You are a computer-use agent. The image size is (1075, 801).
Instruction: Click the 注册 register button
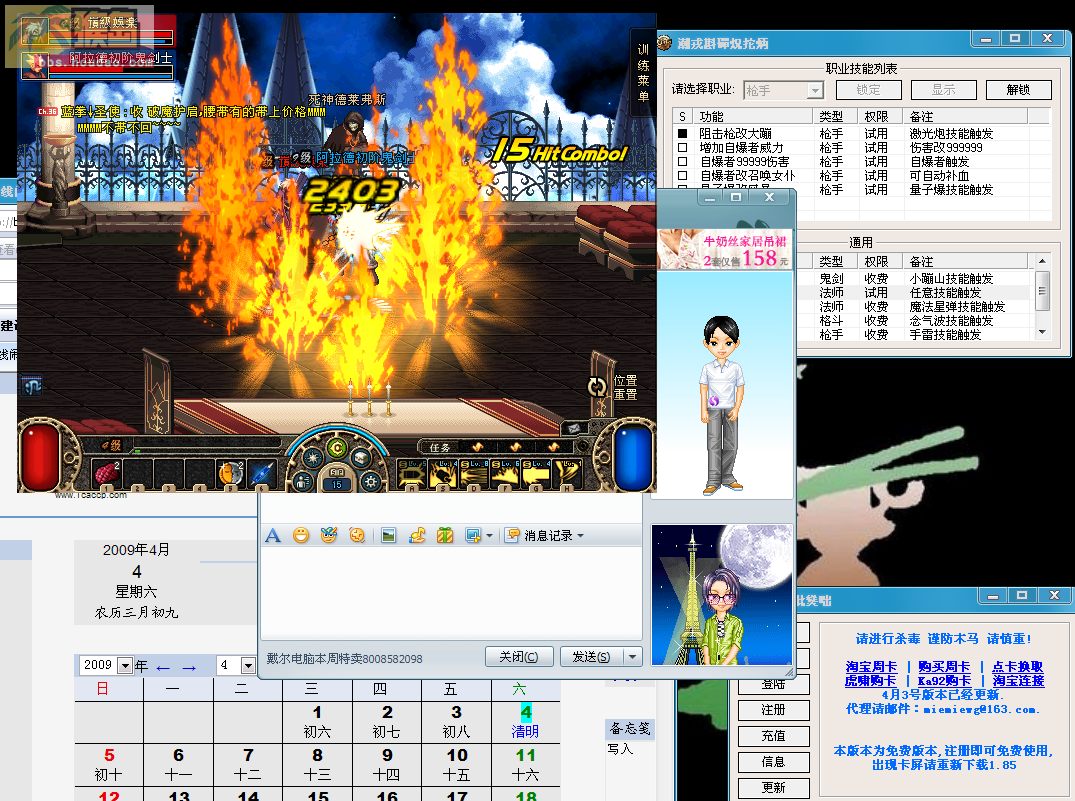click(773, 710)
